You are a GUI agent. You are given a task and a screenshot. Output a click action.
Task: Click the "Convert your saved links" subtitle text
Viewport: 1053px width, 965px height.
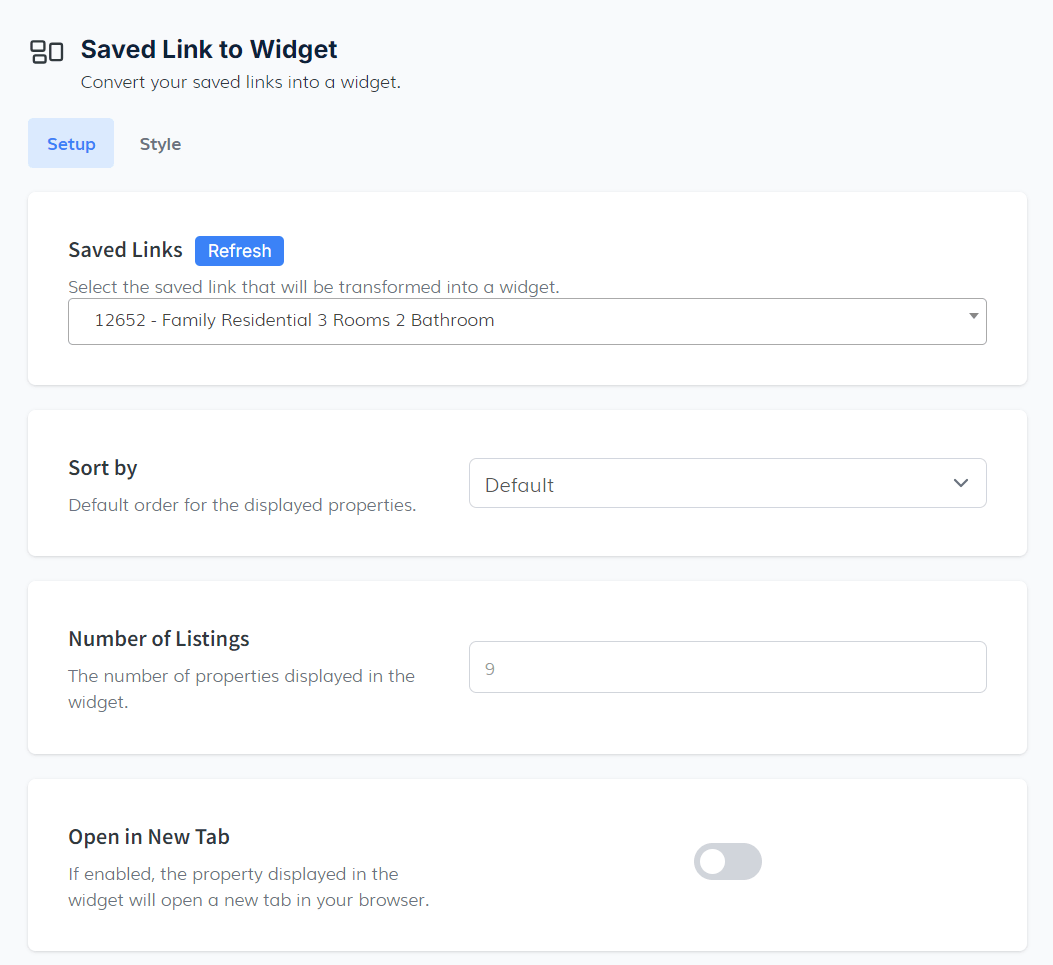point(240,83)
